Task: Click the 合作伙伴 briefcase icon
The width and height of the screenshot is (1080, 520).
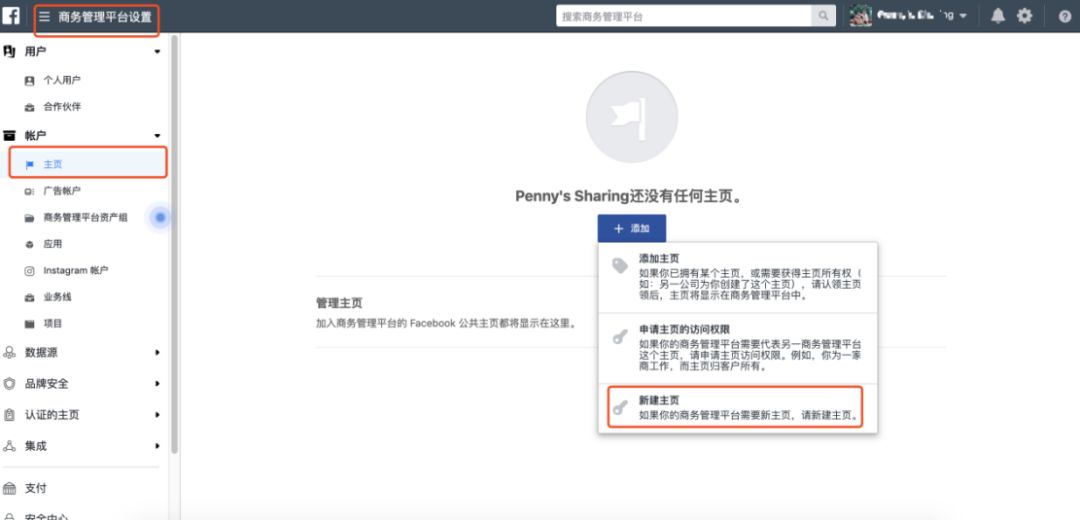Action: 30,107
